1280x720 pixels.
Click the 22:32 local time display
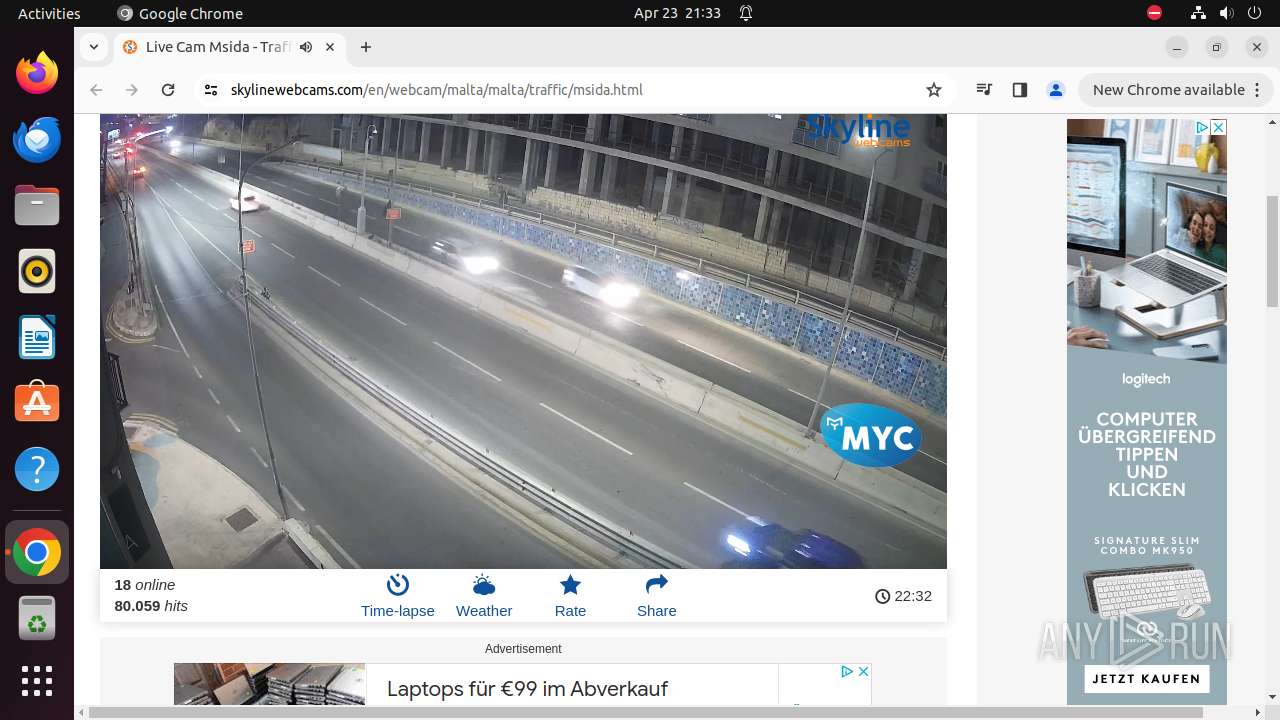(x=903, y=596)
